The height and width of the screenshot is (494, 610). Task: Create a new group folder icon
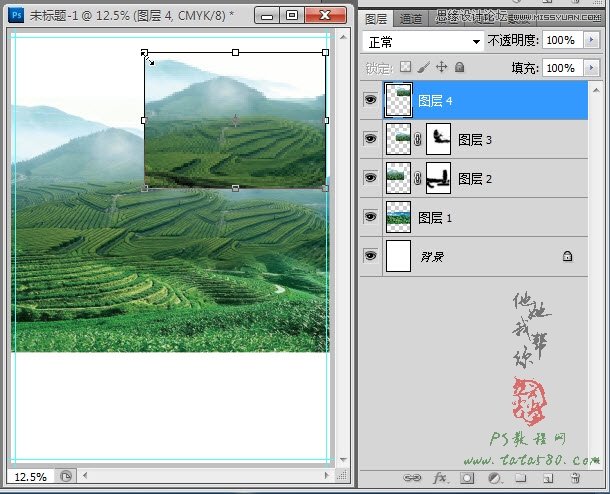tap(521, 477)
